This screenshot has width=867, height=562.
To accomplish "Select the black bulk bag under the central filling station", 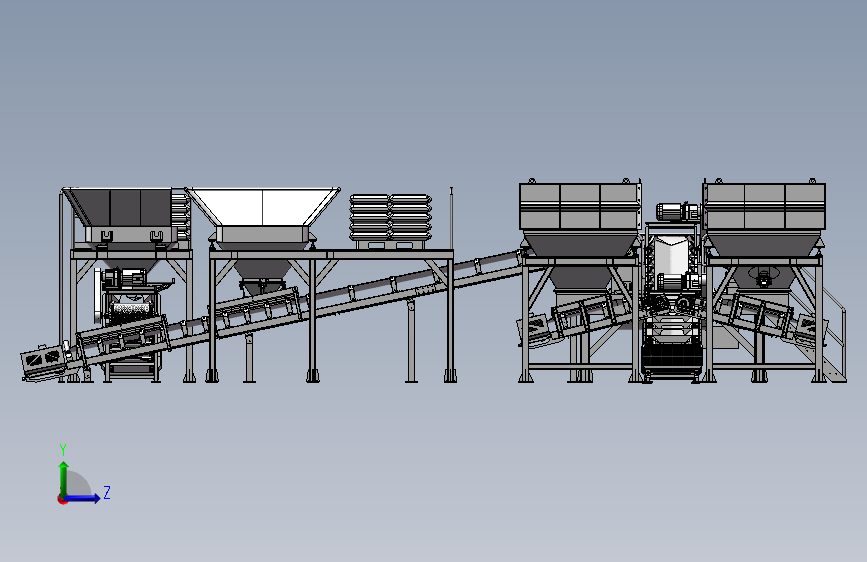I will (672, 357).
